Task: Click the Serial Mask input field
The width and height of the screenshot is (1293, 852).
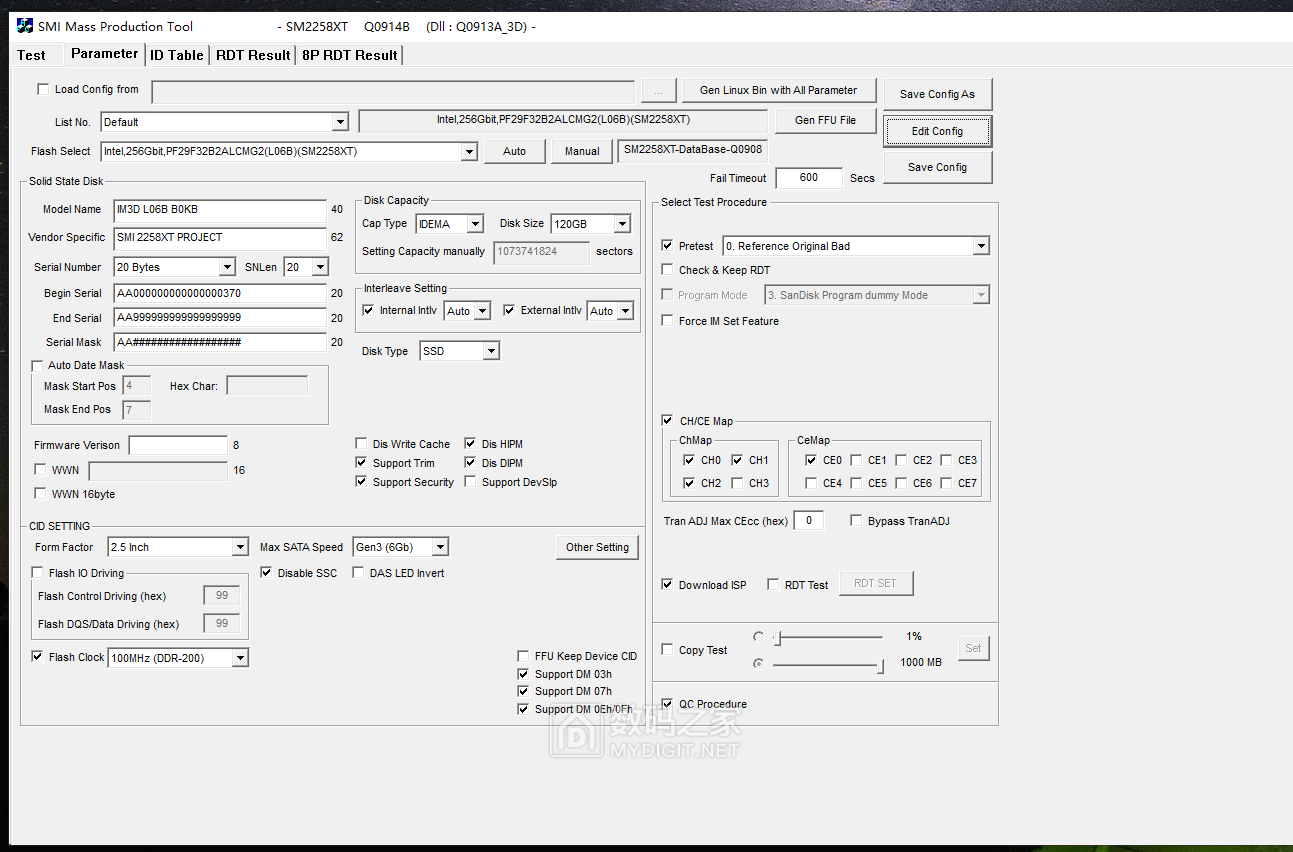Action: pos(219,342)
